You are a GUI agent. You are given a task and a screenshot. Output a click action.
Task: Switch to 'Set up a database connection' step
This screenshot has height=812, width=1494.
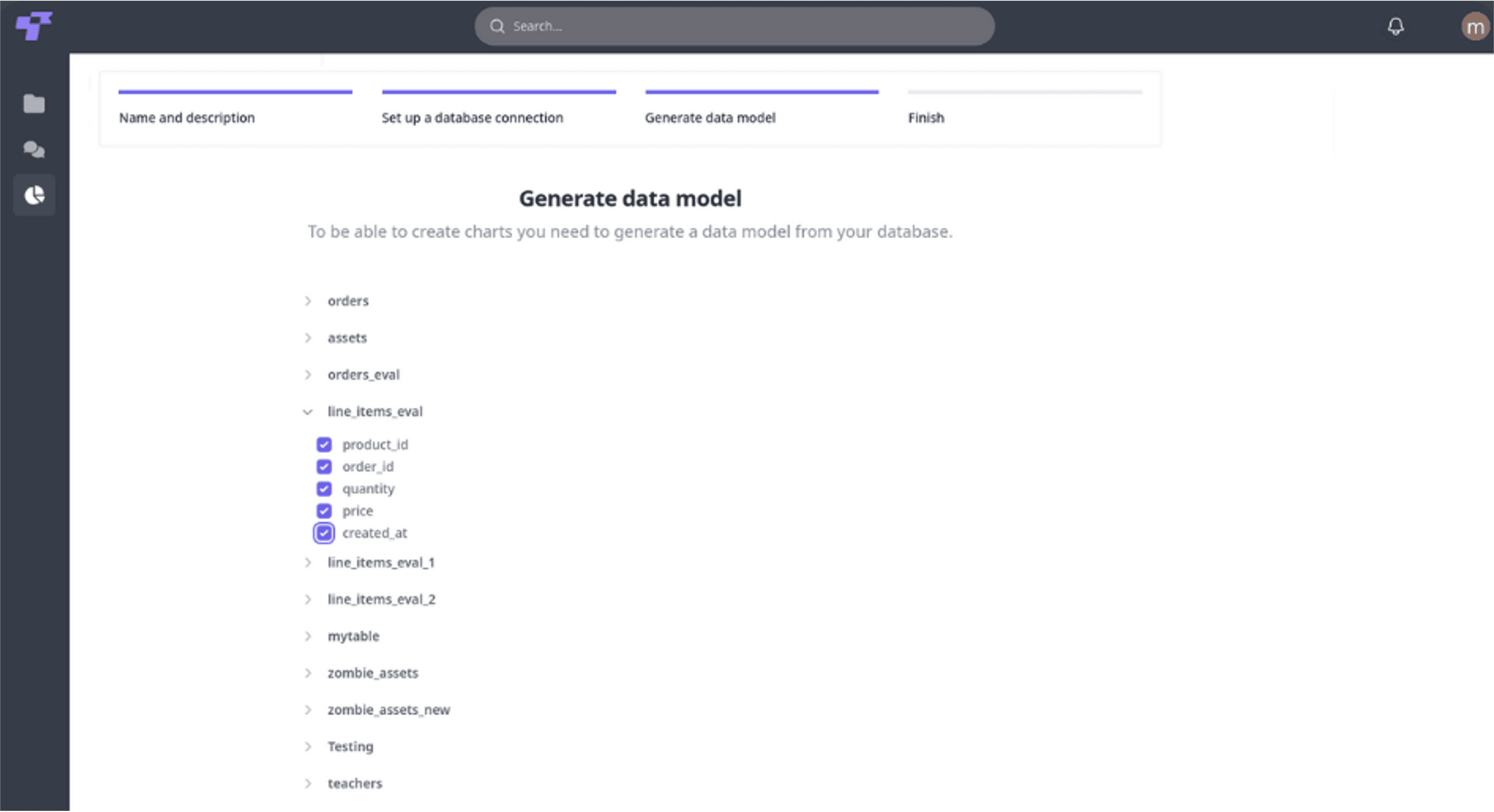click(472, 118)
